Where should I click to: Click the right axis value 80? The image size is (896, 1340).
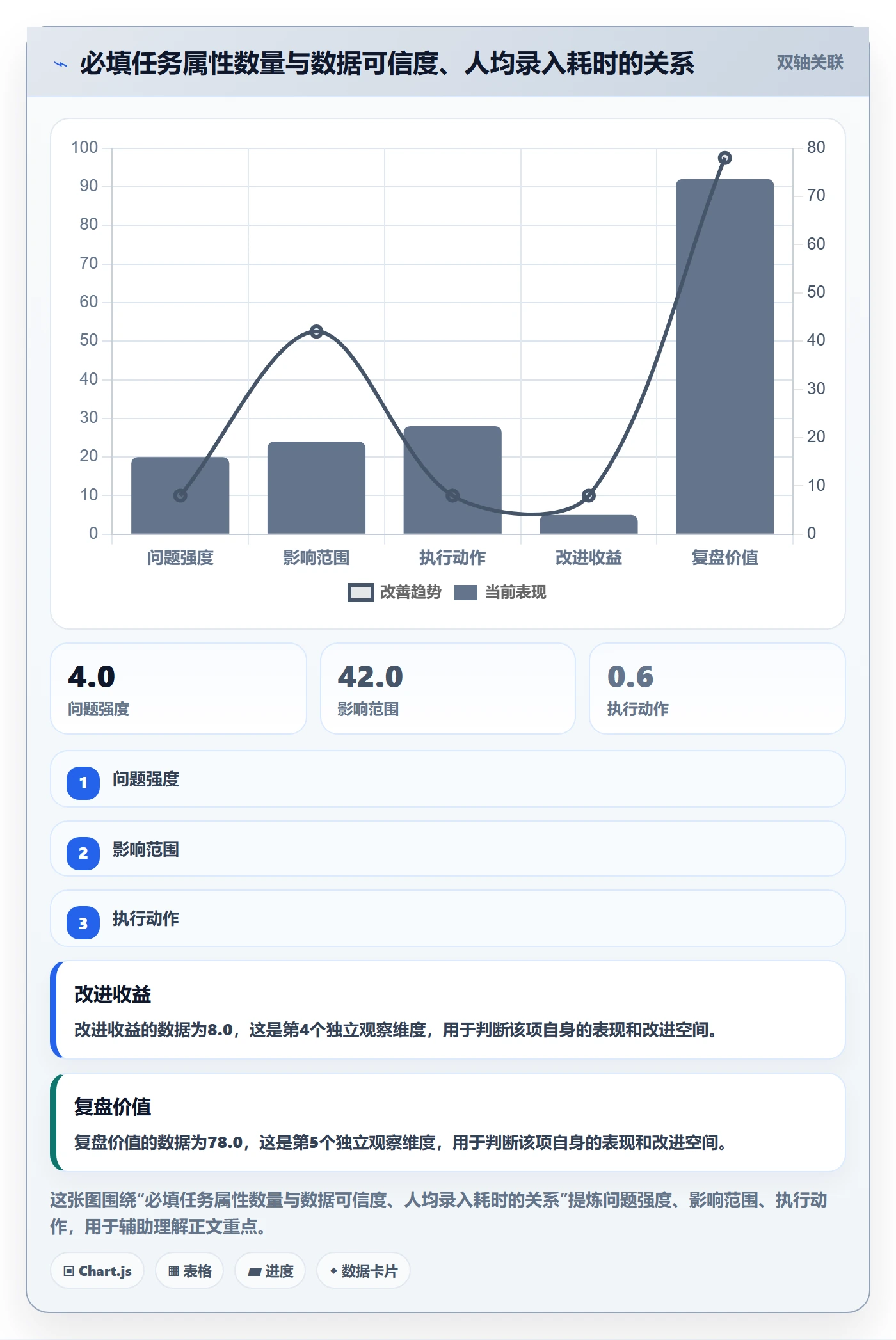pyautogui.click(x=816, y=148)
